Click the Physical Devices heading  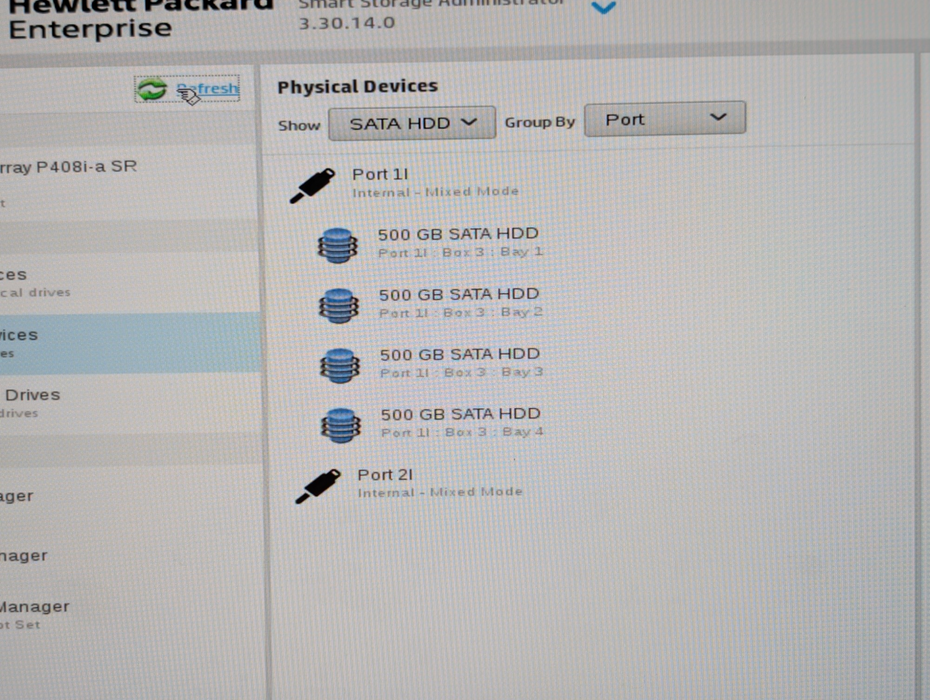click(358, 87)
